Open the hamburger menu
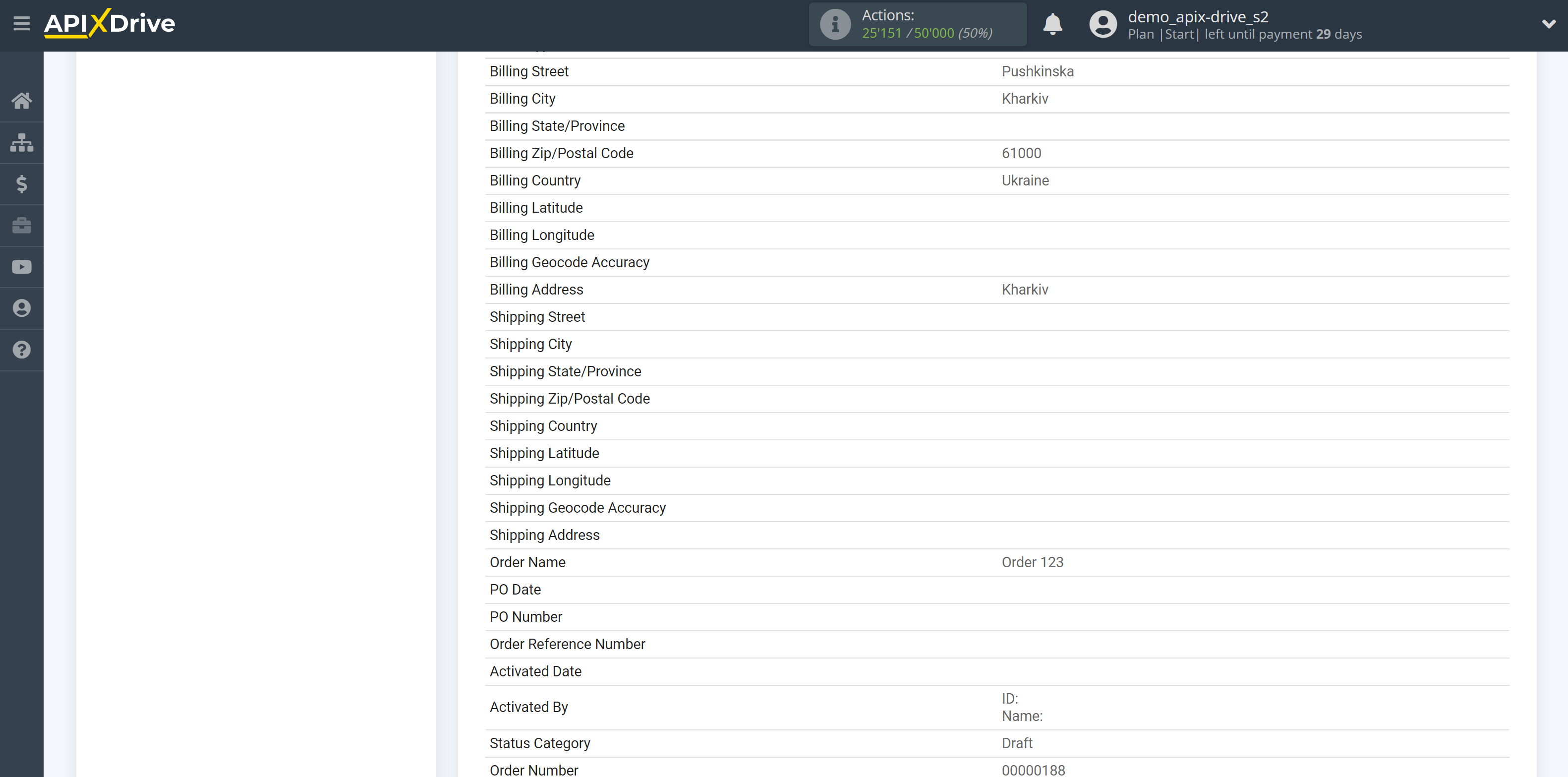The height and width of the screenshot is (777, 1568). pyautogui.click(x=22, y=24)
